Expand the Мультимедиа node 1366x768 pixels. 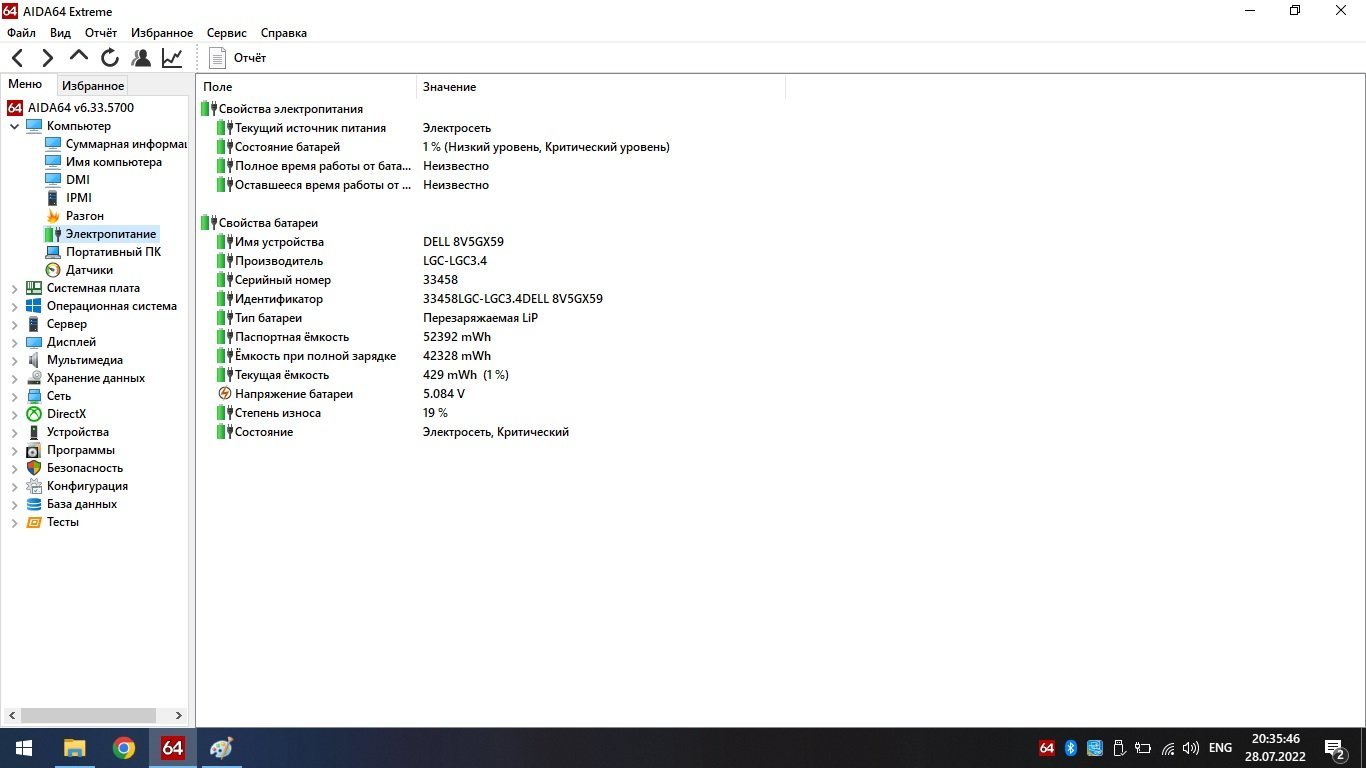15,360
